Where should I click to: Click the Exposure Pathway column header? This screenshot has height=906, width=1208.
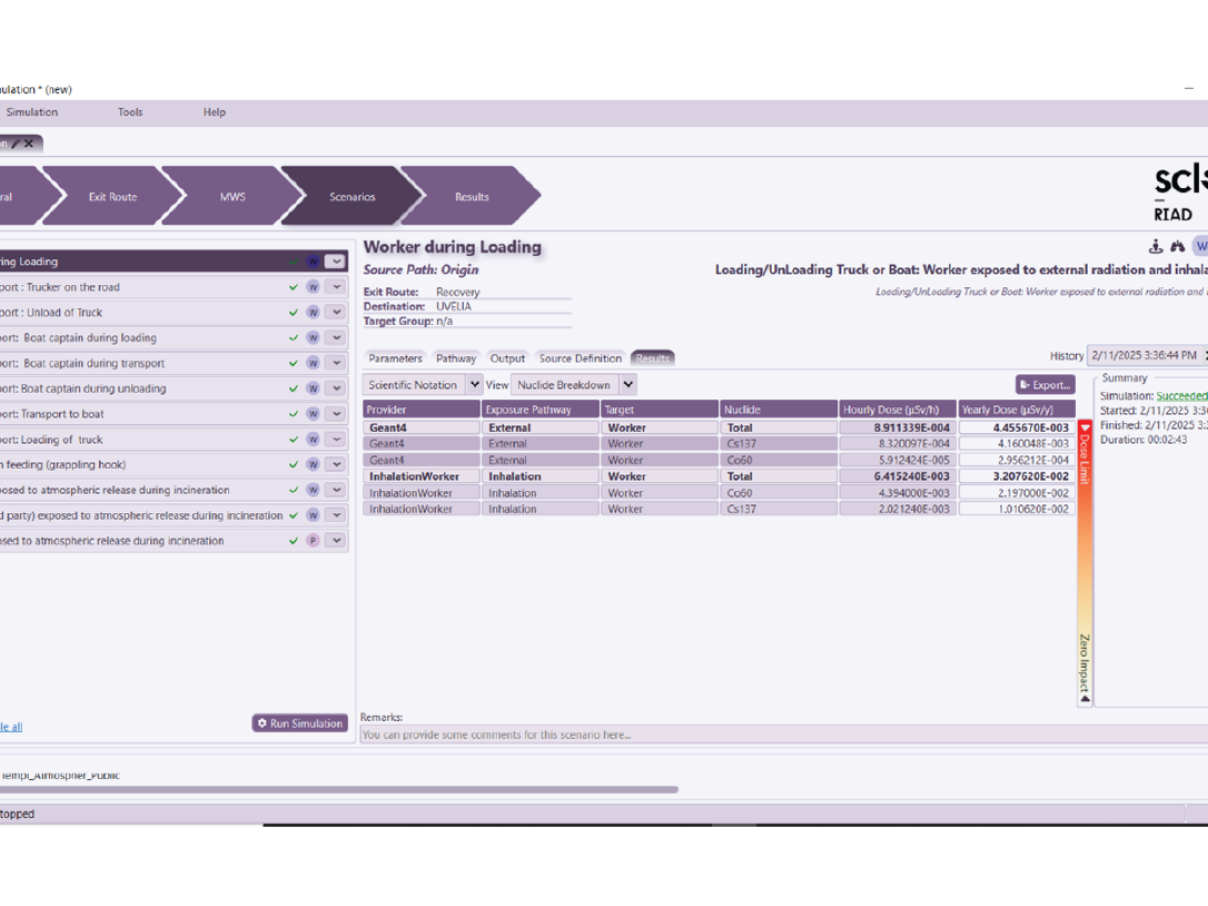coord(541,410)
